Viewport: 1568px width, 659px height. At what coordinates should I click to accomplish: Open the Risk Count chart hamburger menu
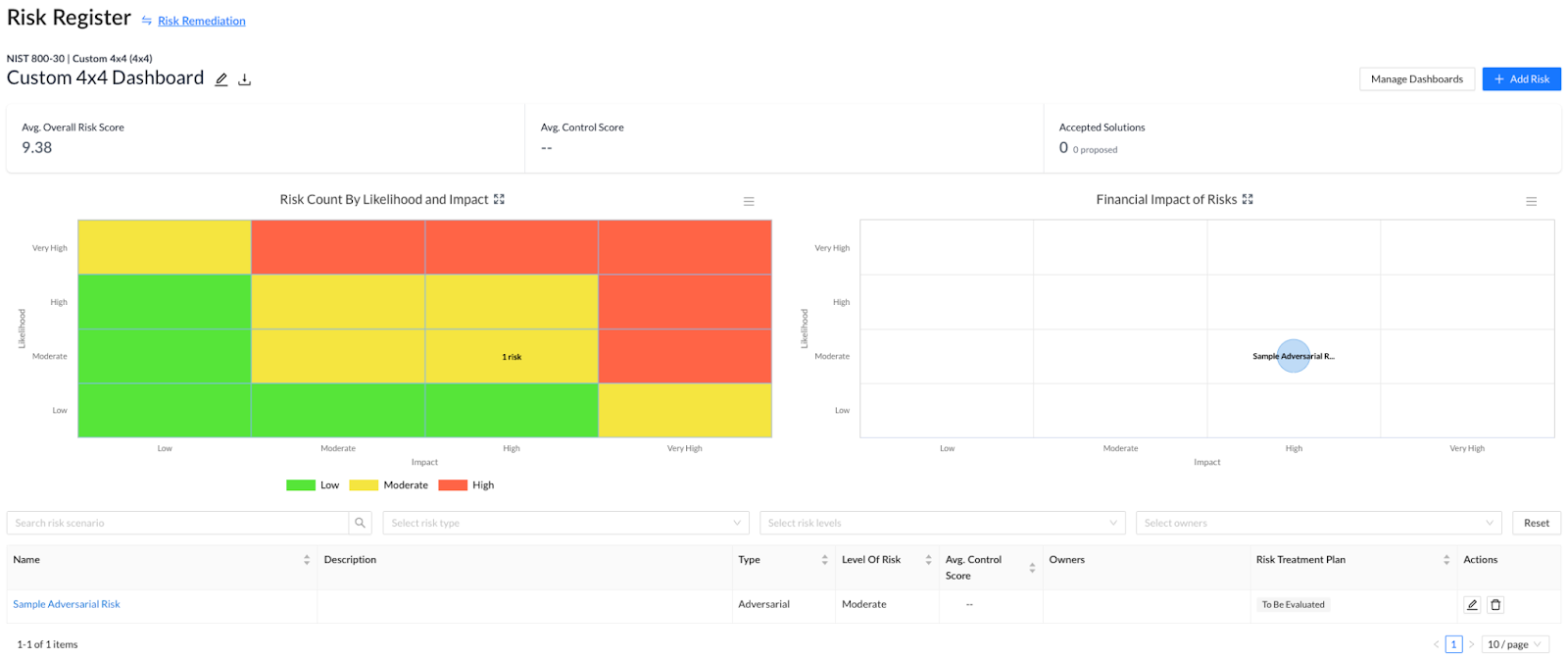pos(749,202)
